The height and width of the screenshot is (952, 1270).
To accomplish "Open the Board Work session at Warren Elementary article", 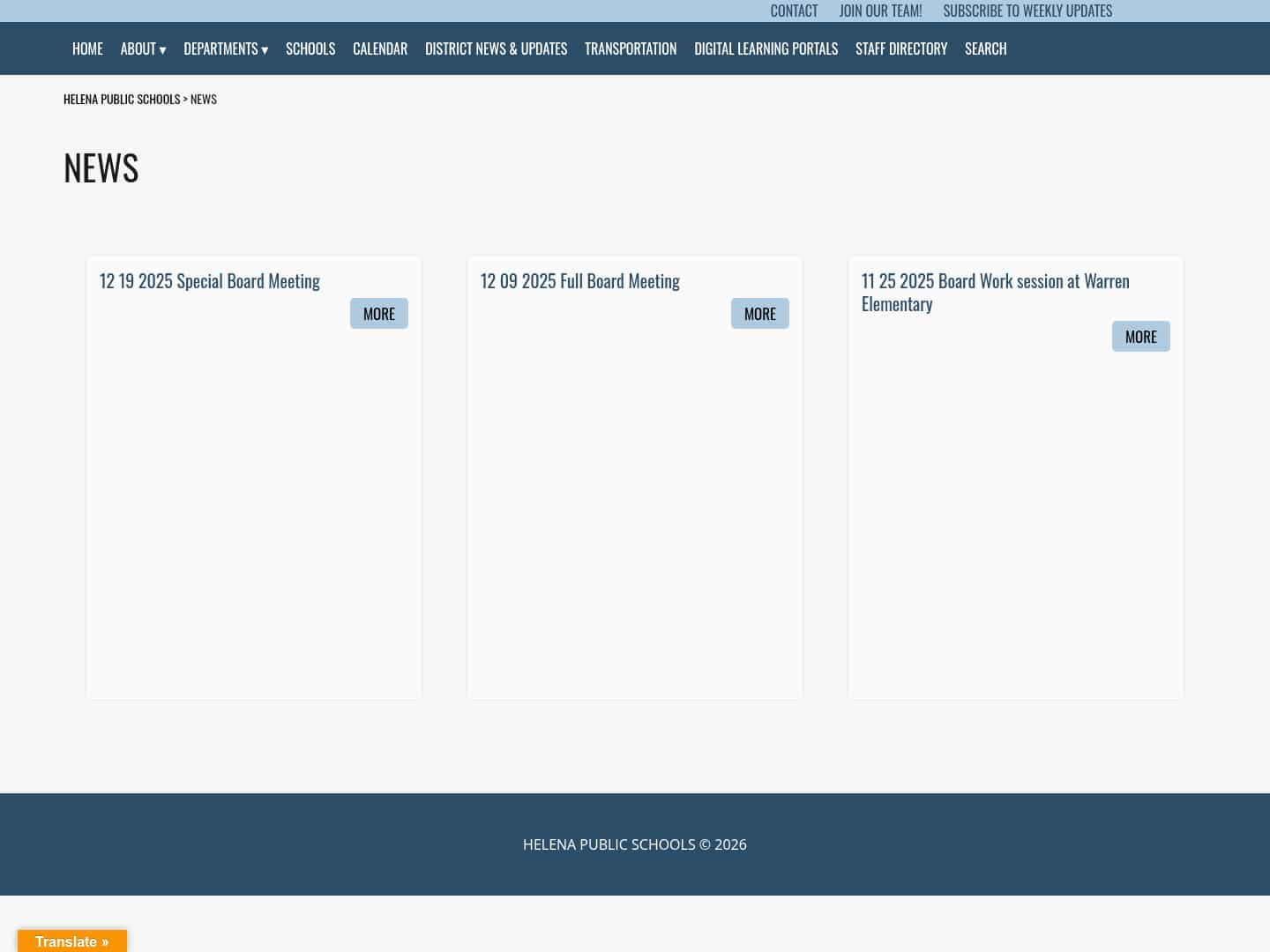I will point(995,291).
